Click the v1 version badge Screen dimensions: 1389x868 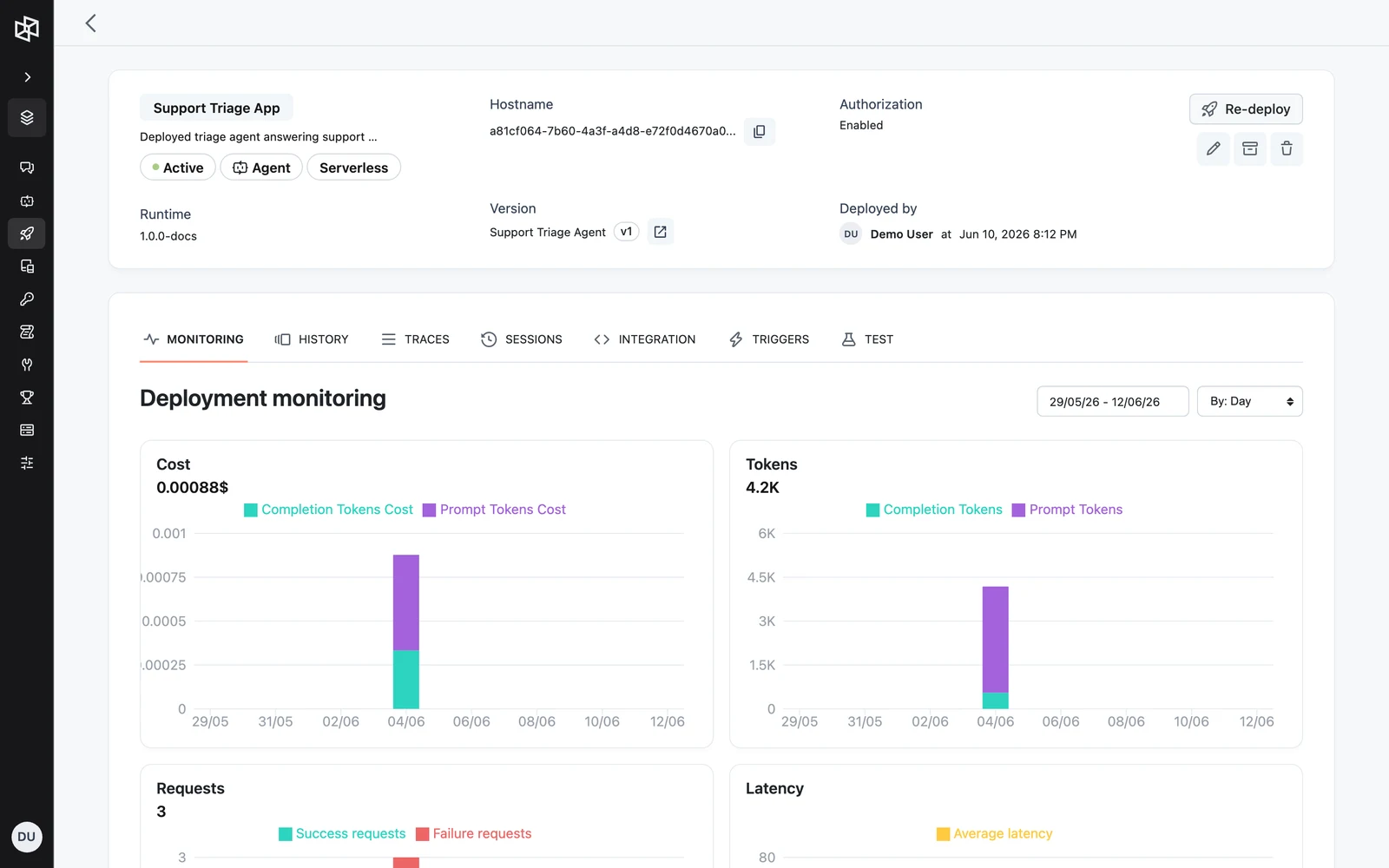click(626, 232)
